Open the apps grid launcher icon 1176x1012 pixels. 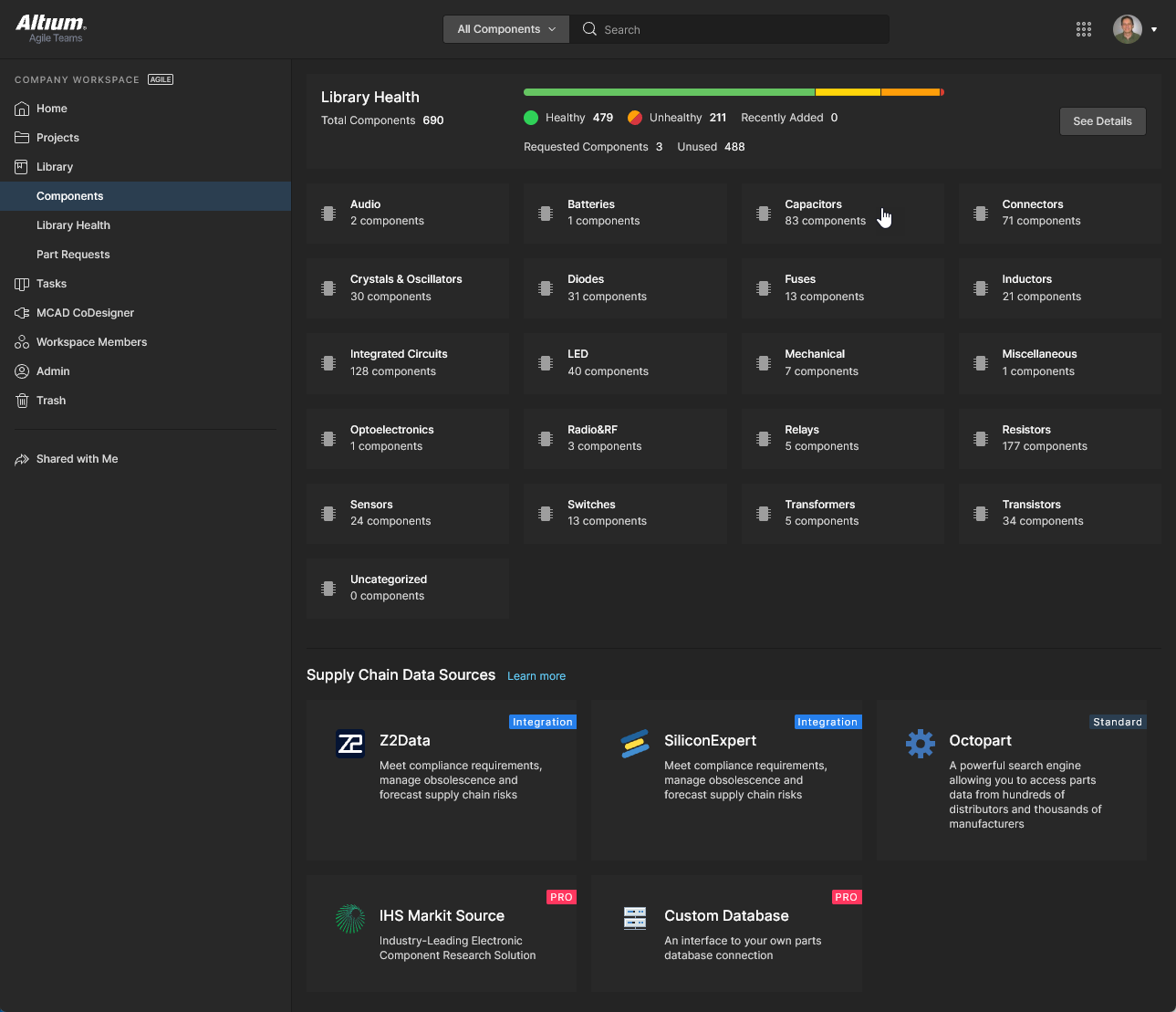(1084, 29)
